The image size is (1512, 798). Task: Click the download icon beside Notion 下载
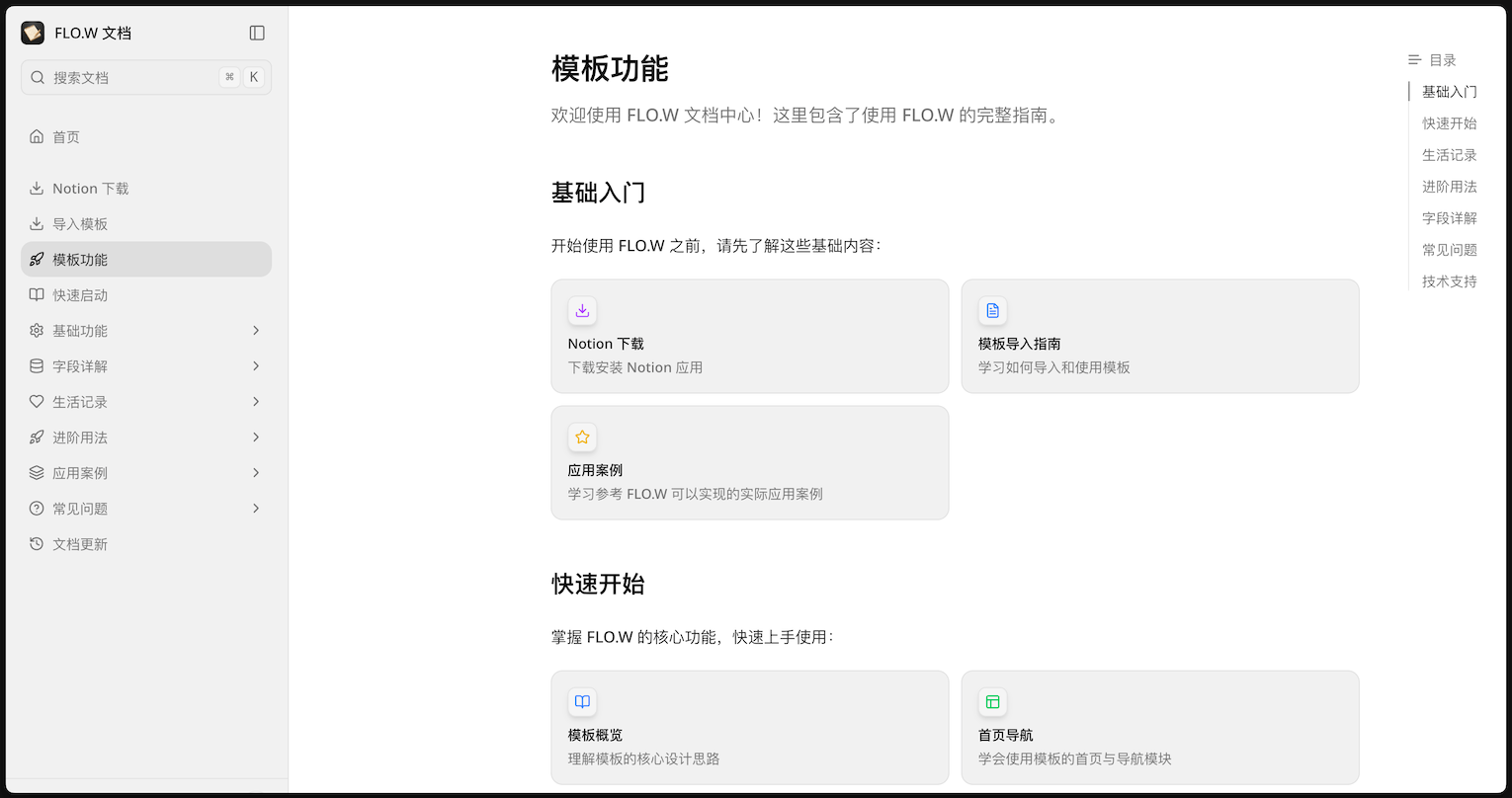(x=37, y=188)
